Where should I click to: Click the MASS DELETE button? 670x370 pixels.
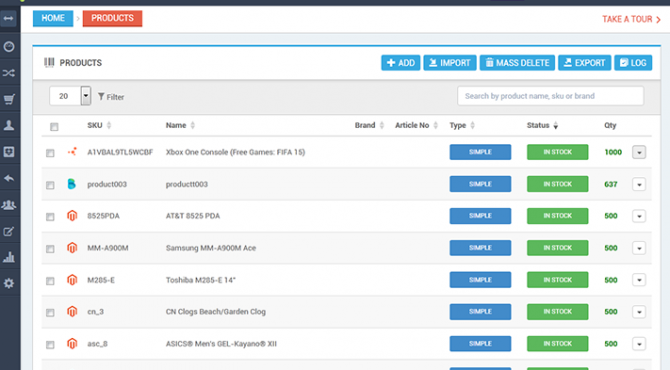point(517,63)
